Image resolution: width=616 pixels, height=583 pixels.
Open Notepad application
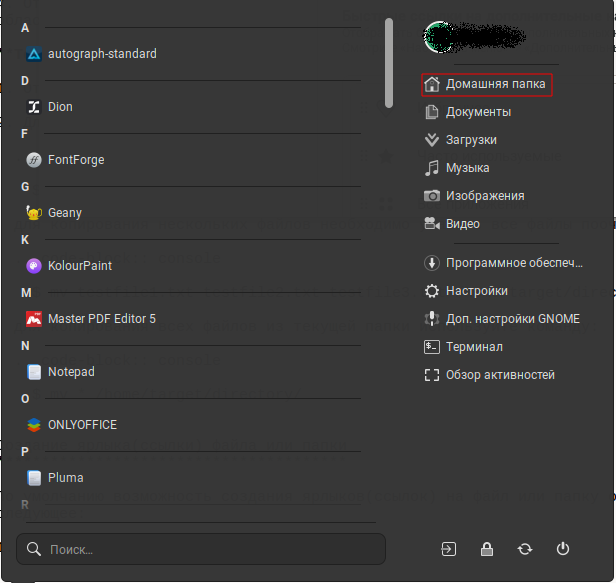coord(71,372)
